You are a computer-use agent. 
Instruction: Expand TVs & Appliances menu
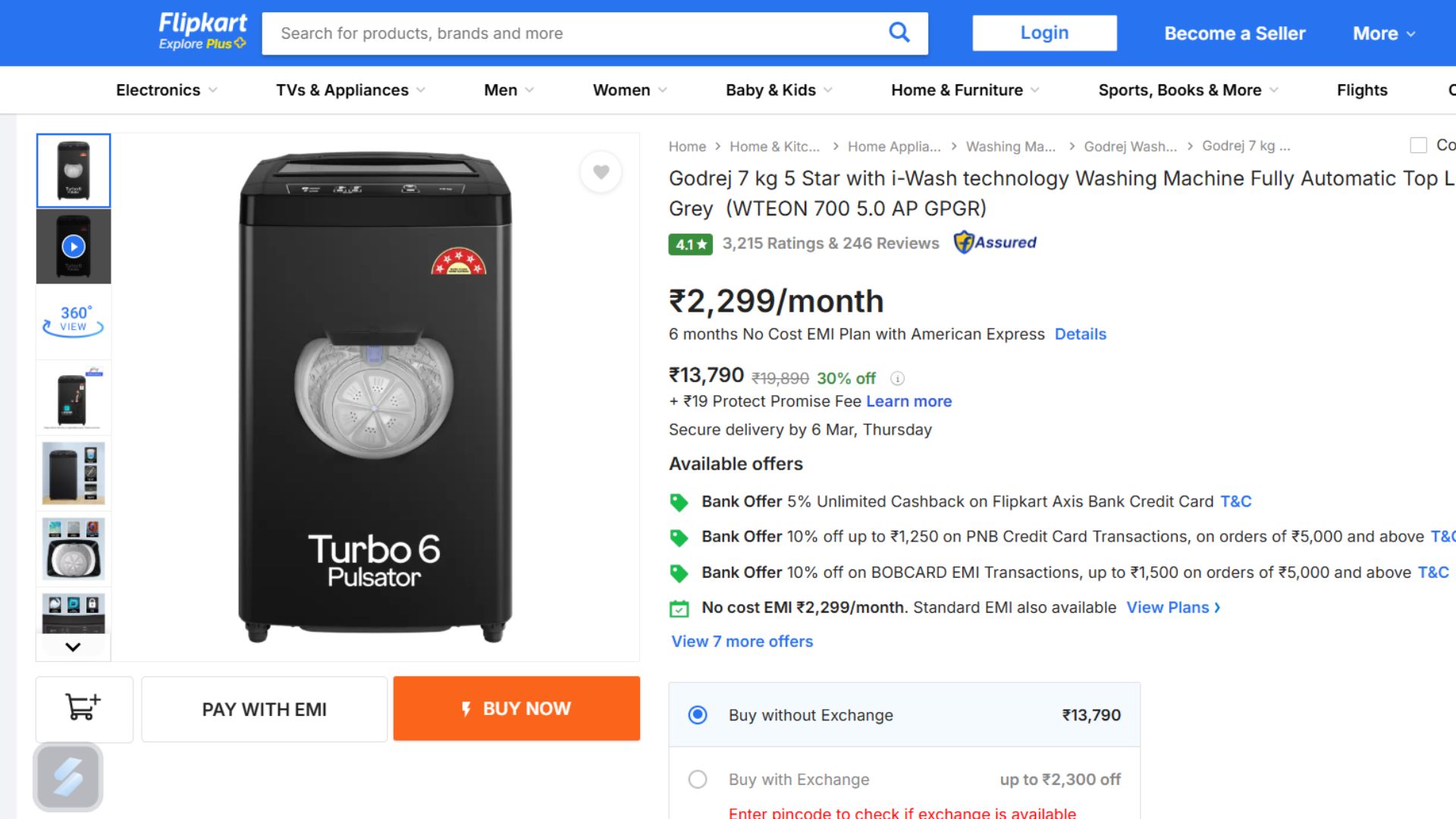(x=350, y=90)
